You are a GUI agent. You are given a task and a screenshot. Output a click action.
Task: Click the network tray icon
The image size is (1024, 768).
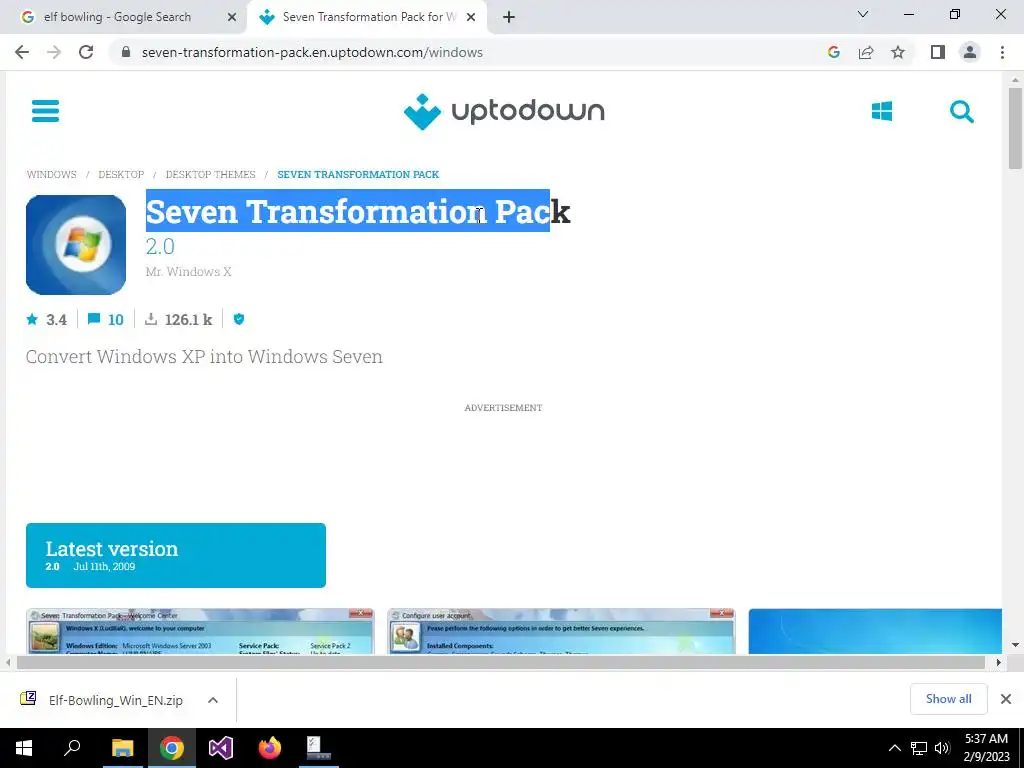[x=919, y=748]
